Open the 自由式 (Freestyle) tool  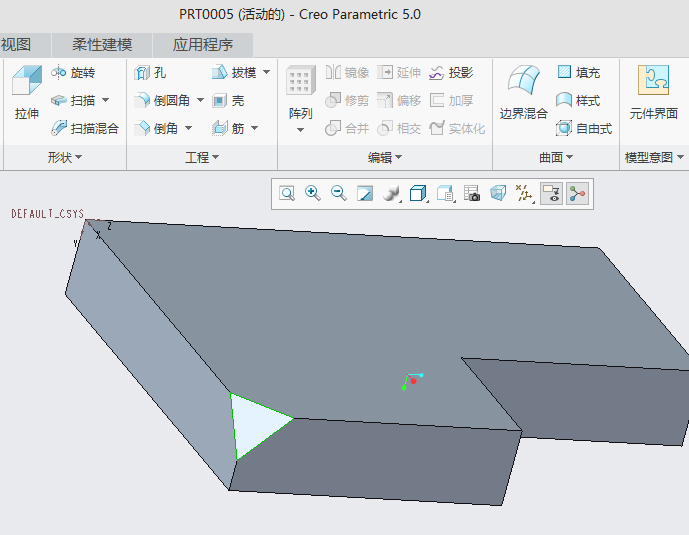tap(584, 128)
